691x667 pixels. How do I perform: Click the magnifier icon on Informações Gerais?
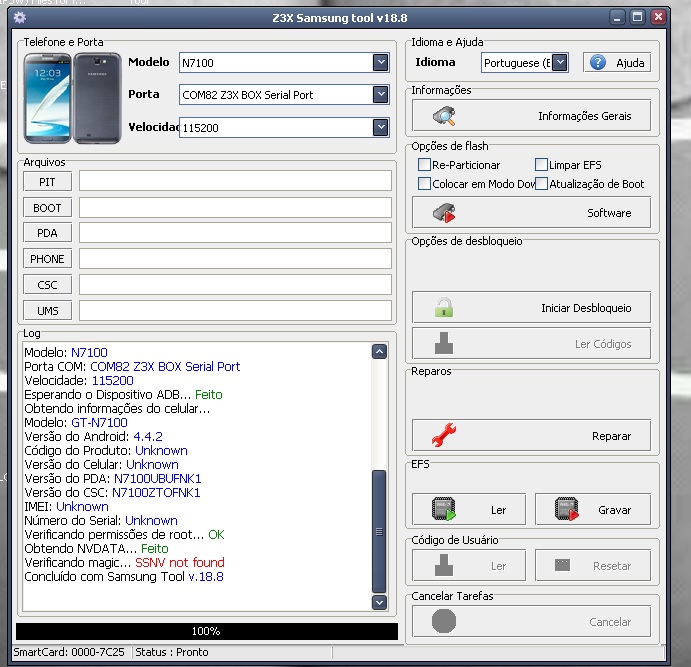click(x=444, y=116)
